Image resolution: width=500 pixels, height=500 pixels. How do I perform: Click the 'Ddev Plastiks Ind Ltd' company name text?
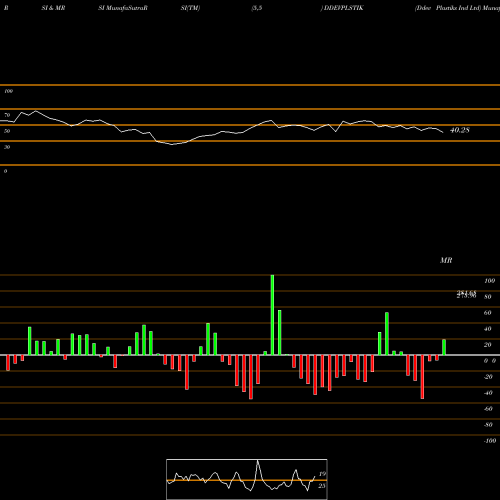pyautogui.click(x=448, y=8)
